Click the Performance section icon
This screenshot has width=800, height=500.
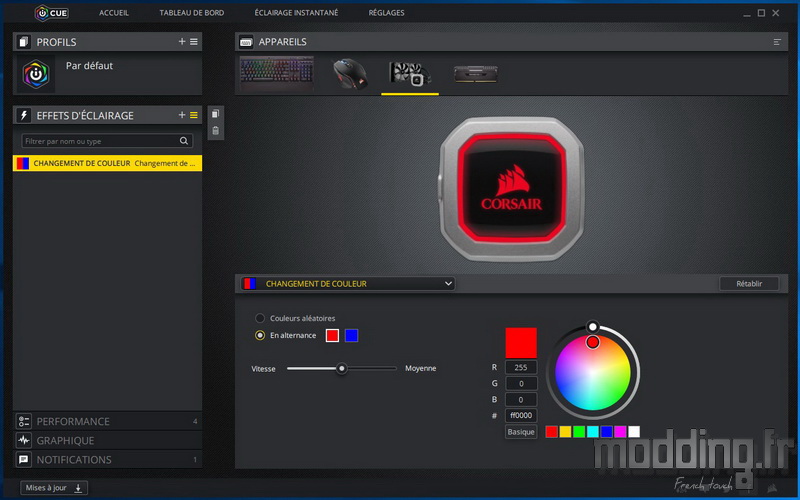coord(23,421)
